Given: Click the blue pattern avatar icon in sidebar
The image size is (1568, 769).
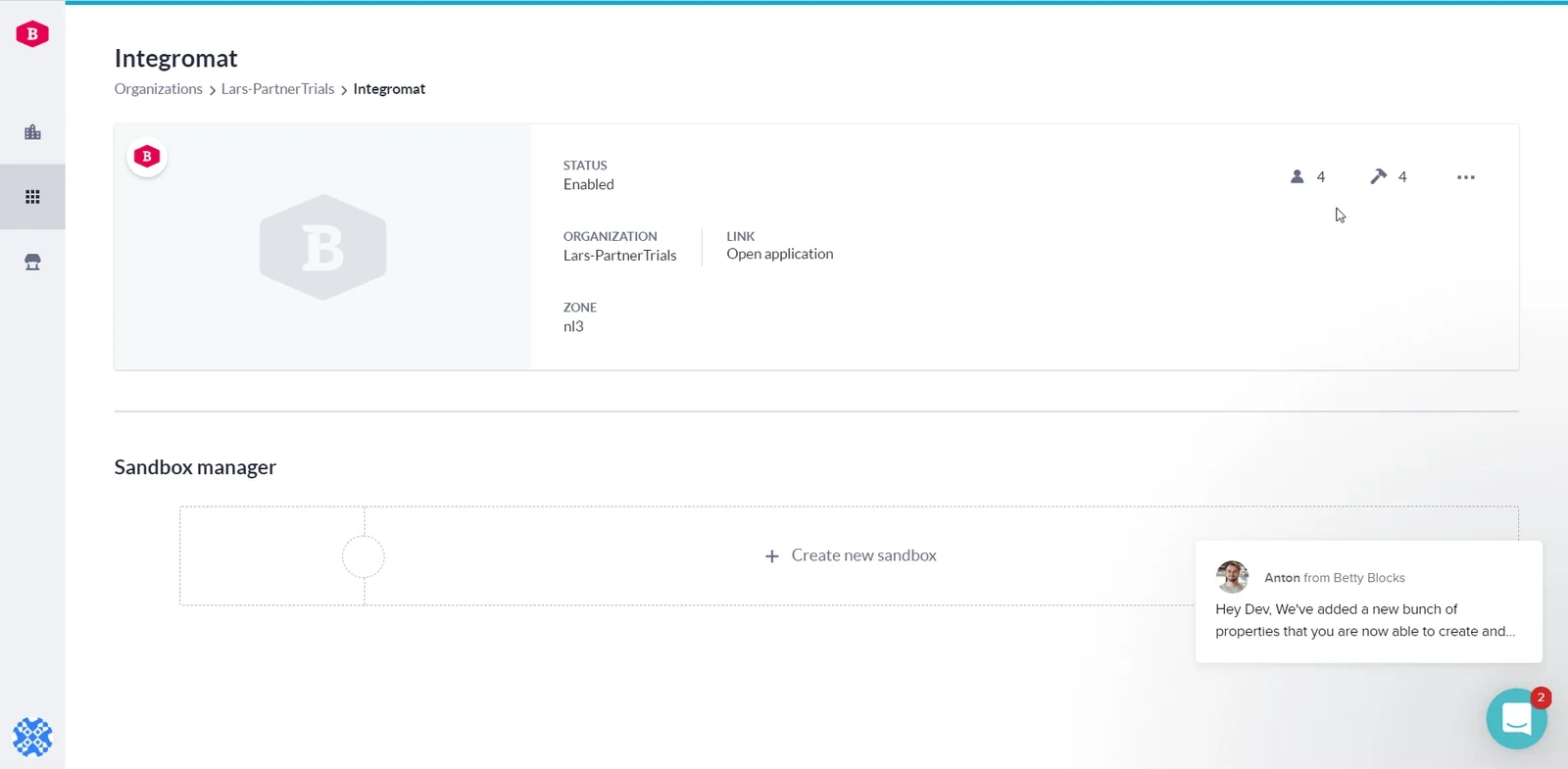Looking at the screenshot, I should 32,737.
